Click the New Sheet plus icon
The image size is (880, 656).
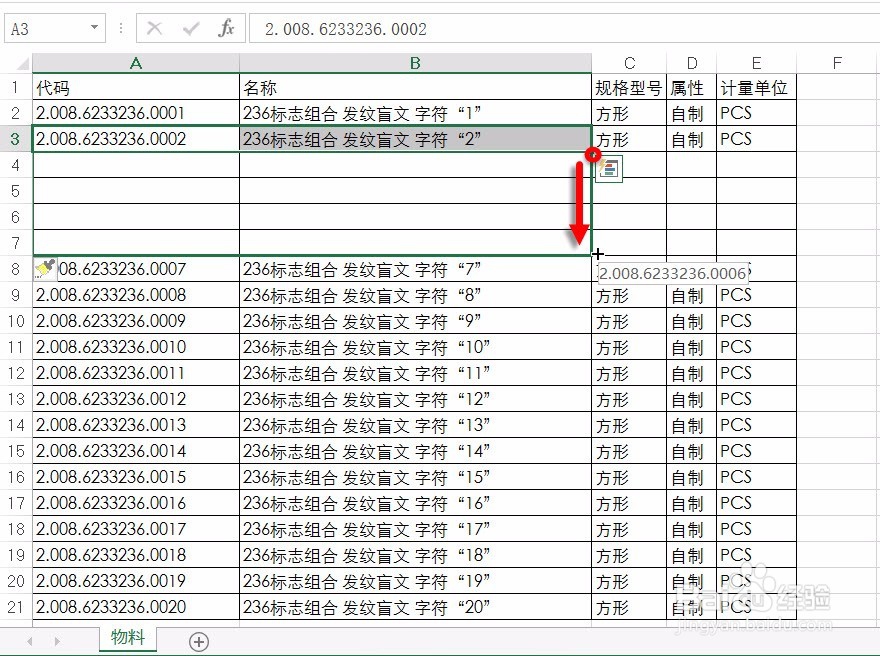click(198, 639)
